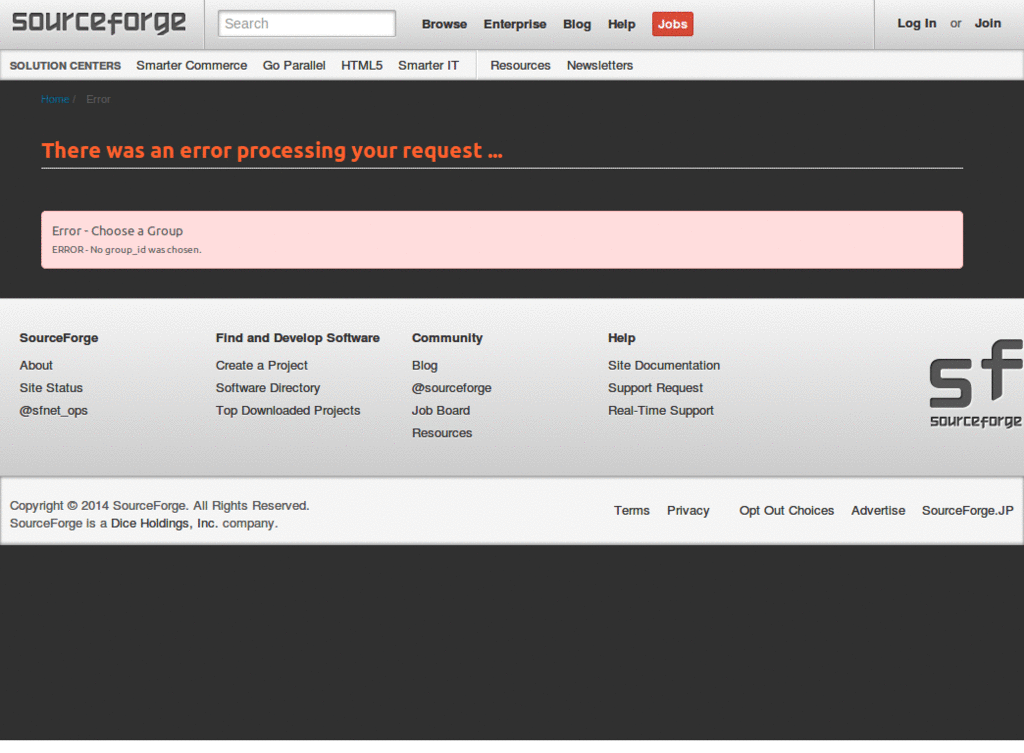1024x753 pixels.
Task: Open Smarter Commerce solution center
Action: pos(191,65)
